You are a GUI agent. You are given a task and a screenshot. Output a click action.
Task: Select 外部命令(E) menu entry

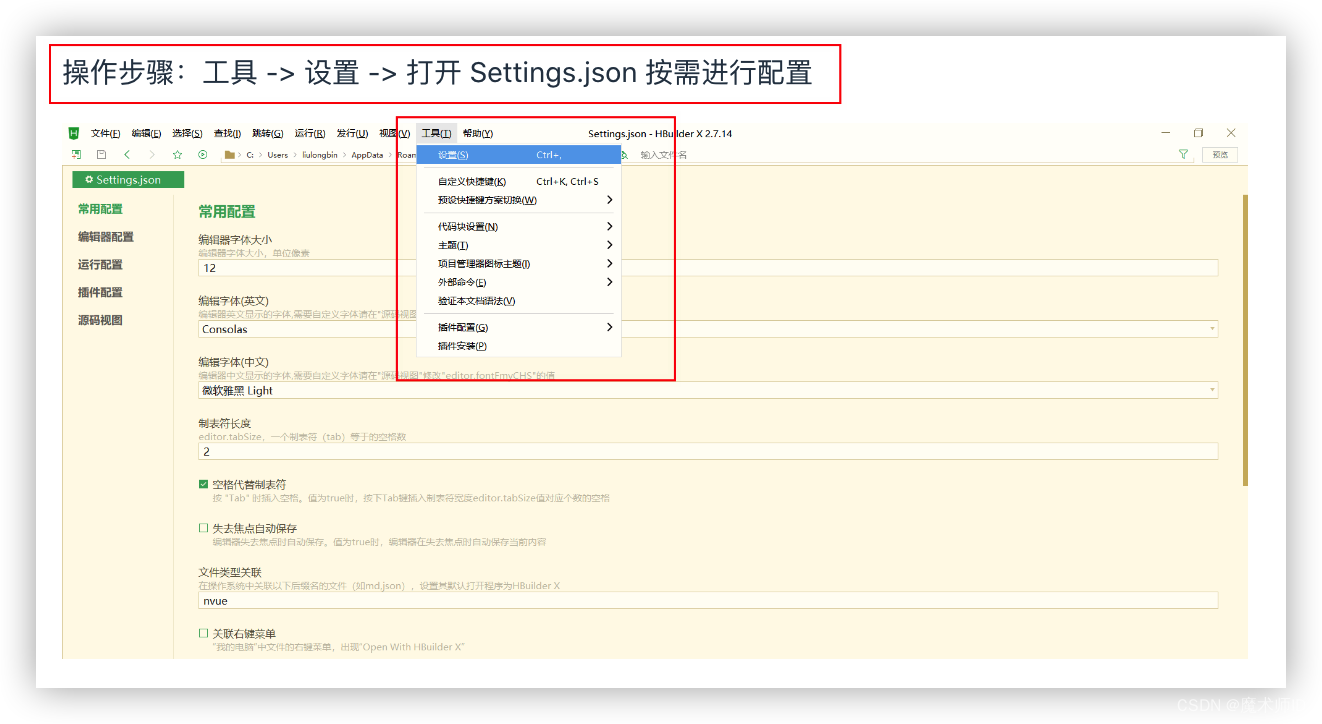pos(519,282)
